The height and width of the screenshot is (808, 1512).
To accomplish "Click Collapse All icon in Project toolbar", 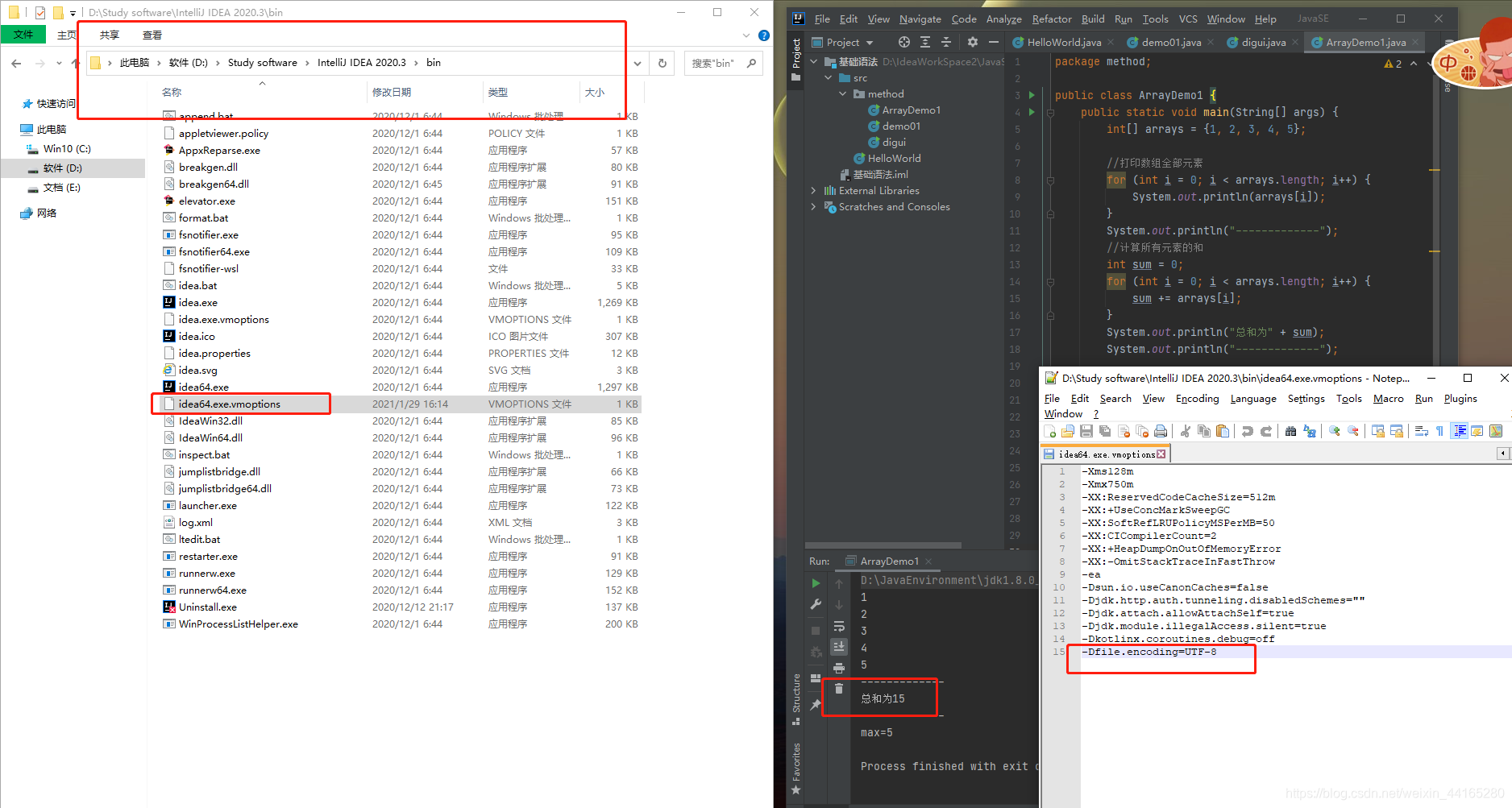I will point(946,42).
